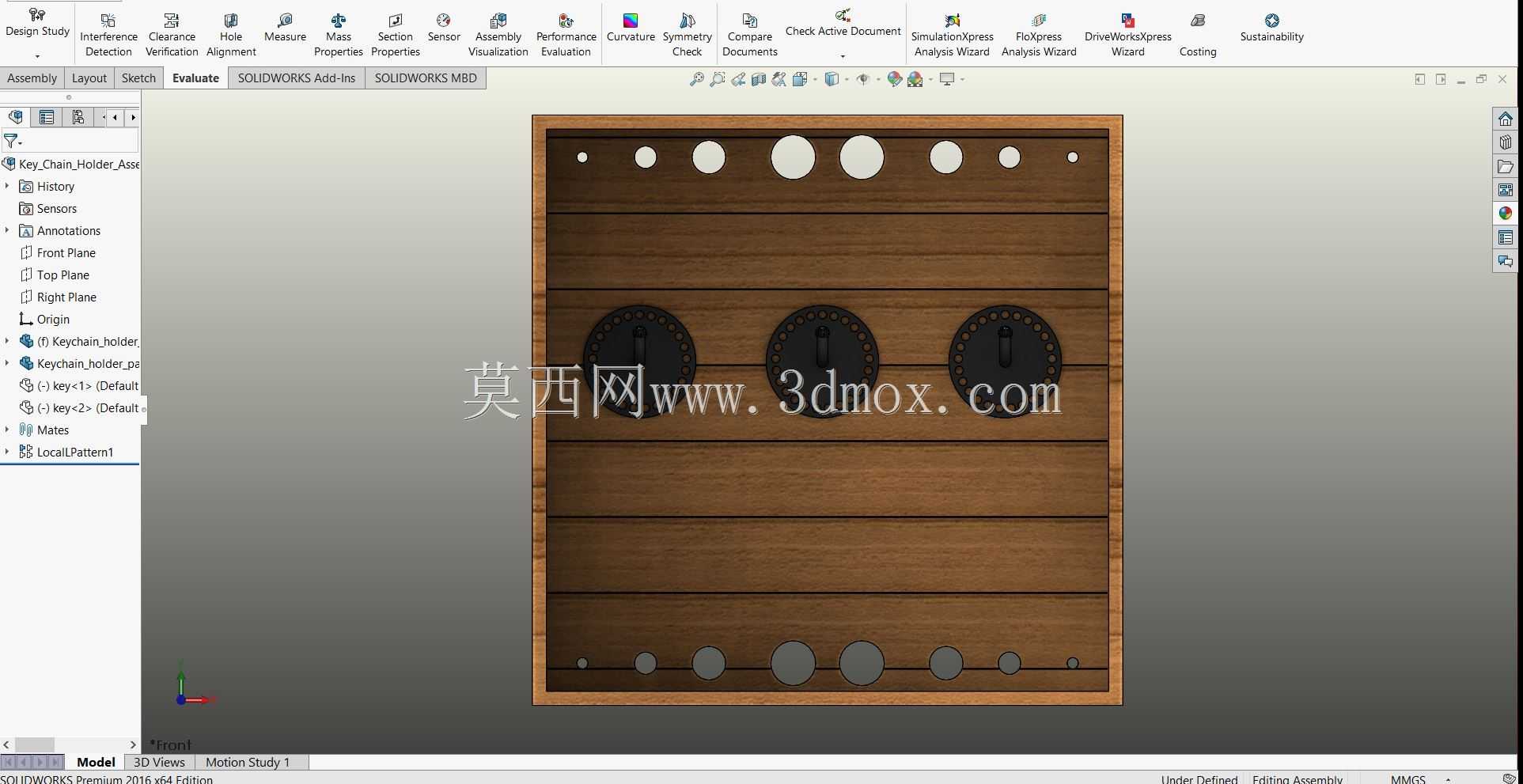
Task: Switch to the Assembly ribbon tab
Action: pyautogui.click(x=32, y=78)
